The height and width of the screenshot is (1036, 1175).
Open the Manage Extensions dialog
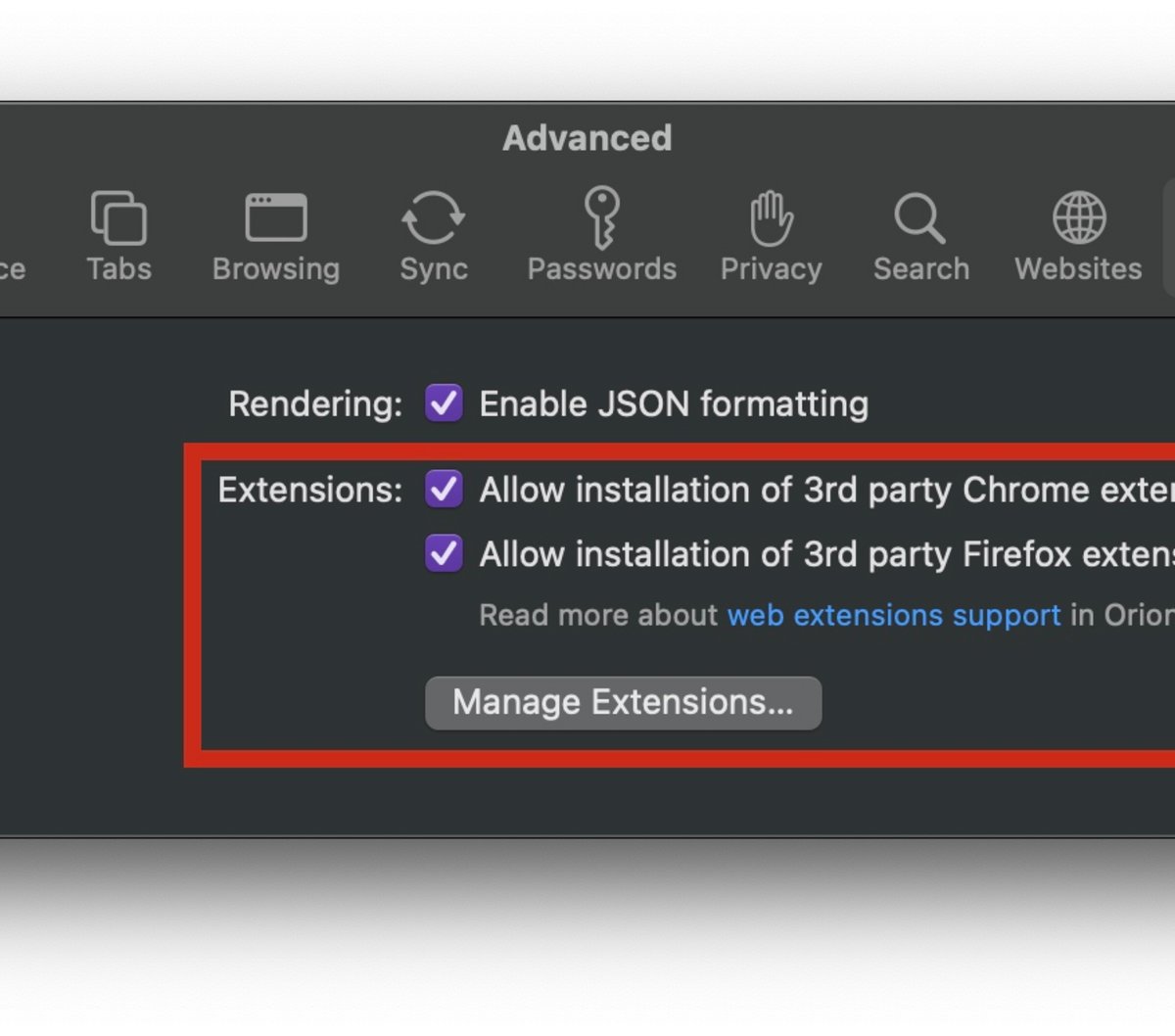pos(623,702)
